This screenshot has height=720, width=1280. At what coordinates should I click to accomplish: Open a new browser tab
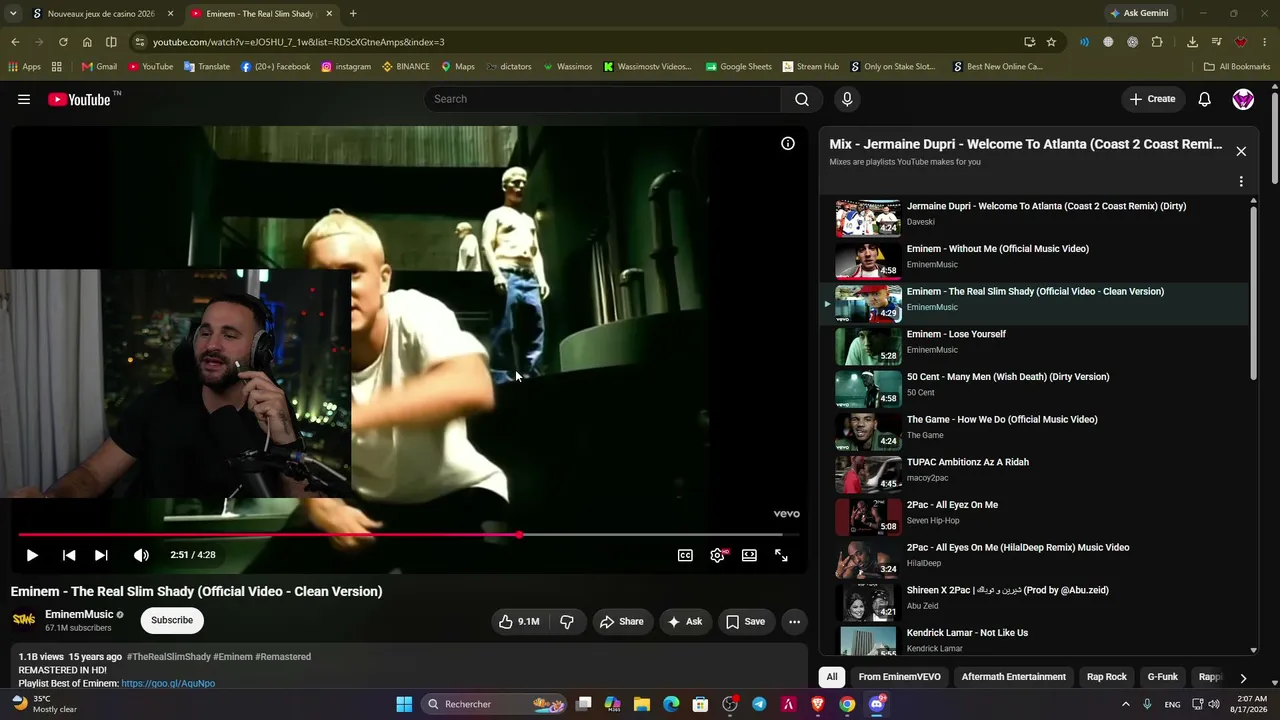coord(353,14)
